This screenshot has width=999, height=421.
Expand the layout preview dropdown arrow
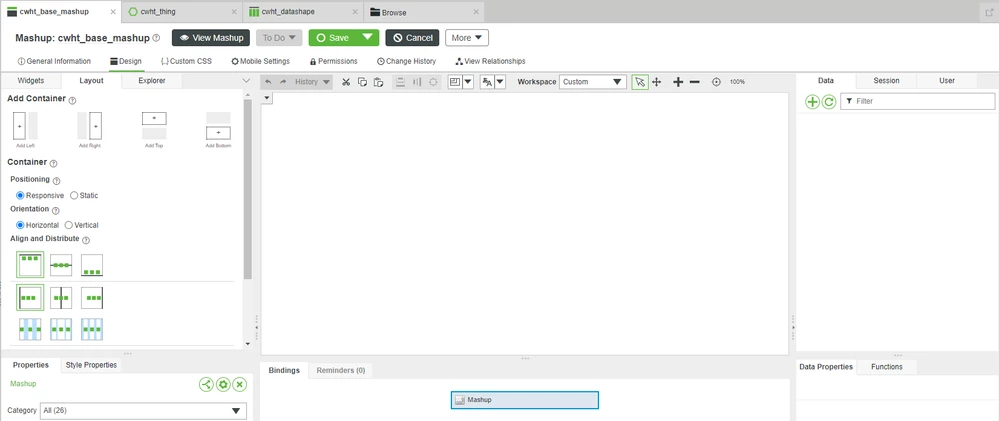[x=468, y=82]
